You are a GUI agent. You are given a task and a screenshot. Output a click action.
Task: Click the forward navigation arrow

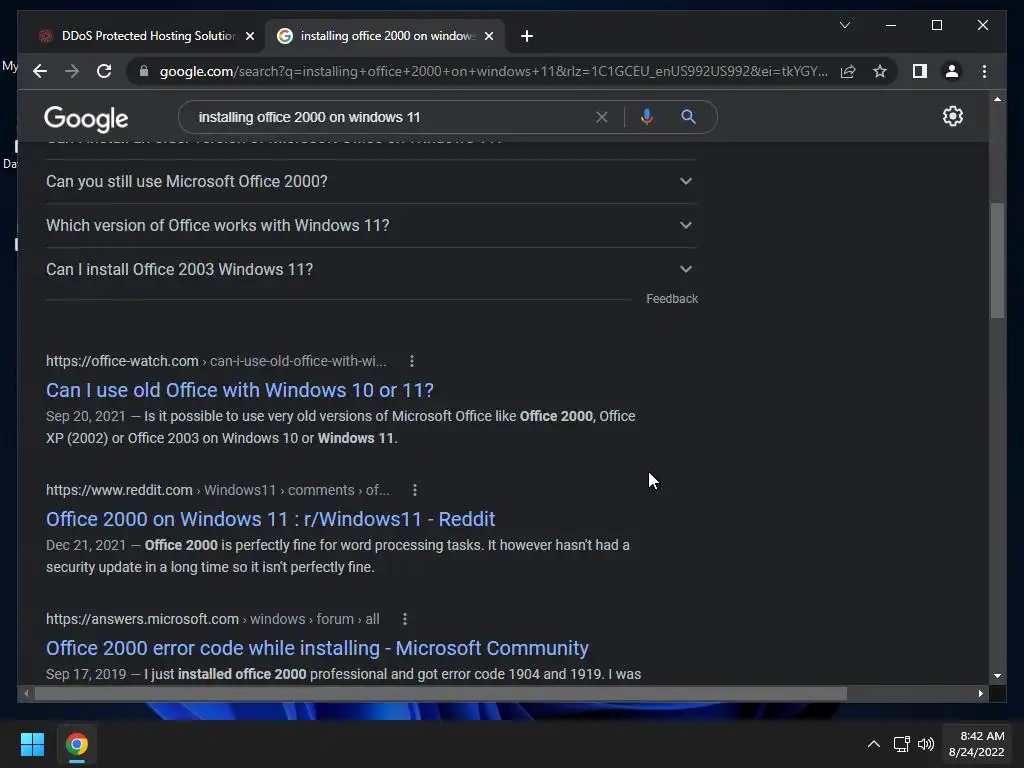coord(72,71)
